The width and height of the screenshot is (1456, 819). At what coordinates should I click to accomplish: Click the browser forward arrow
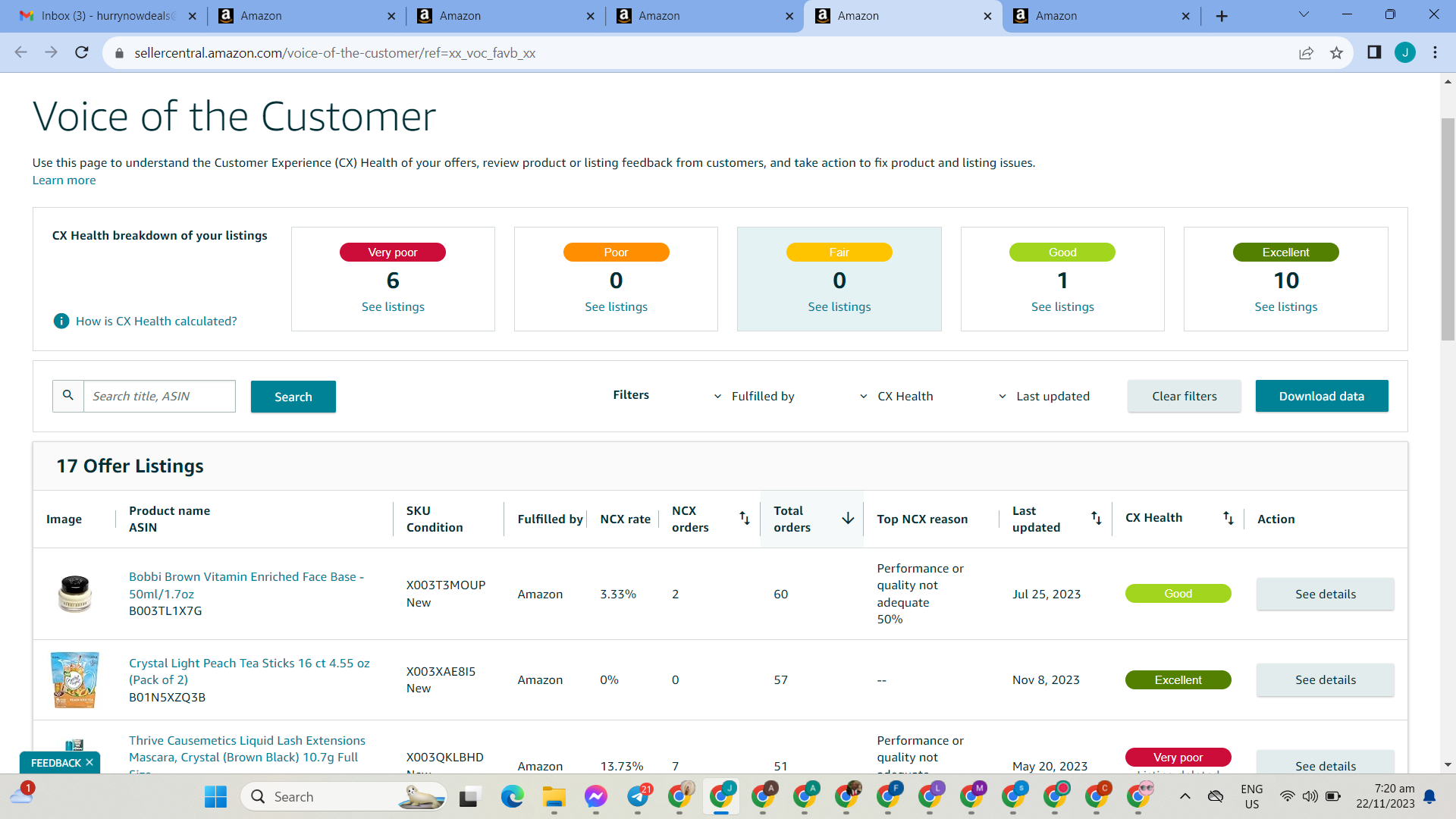(x=51, y=52)
